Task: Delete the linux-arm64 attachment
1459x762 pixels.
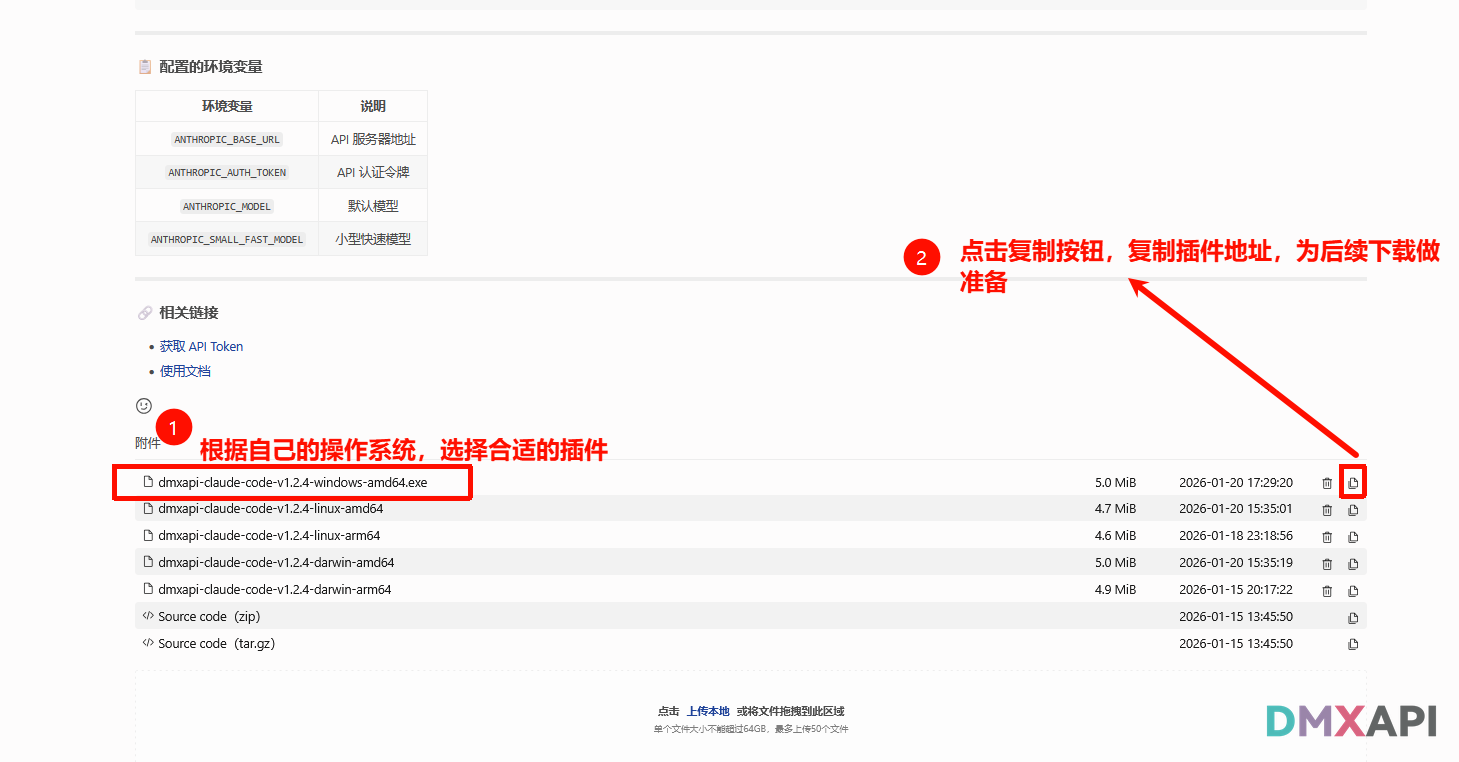Action: 1327,537
